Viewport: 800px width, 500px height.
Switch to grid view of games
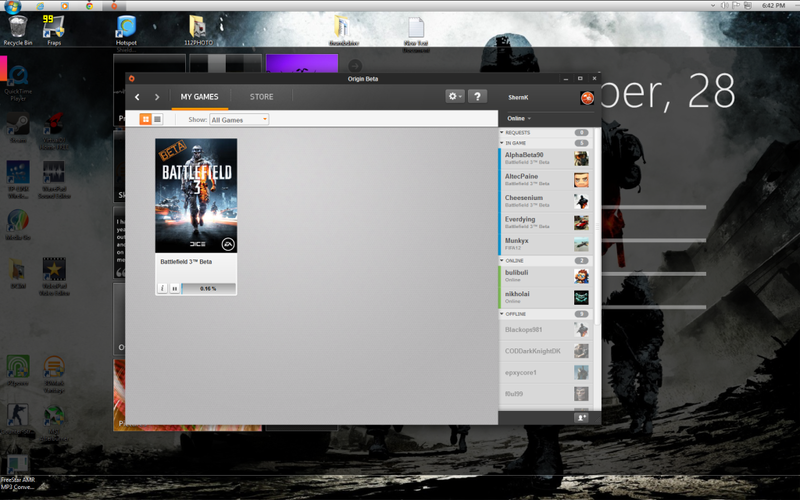(x=145, y=119)
